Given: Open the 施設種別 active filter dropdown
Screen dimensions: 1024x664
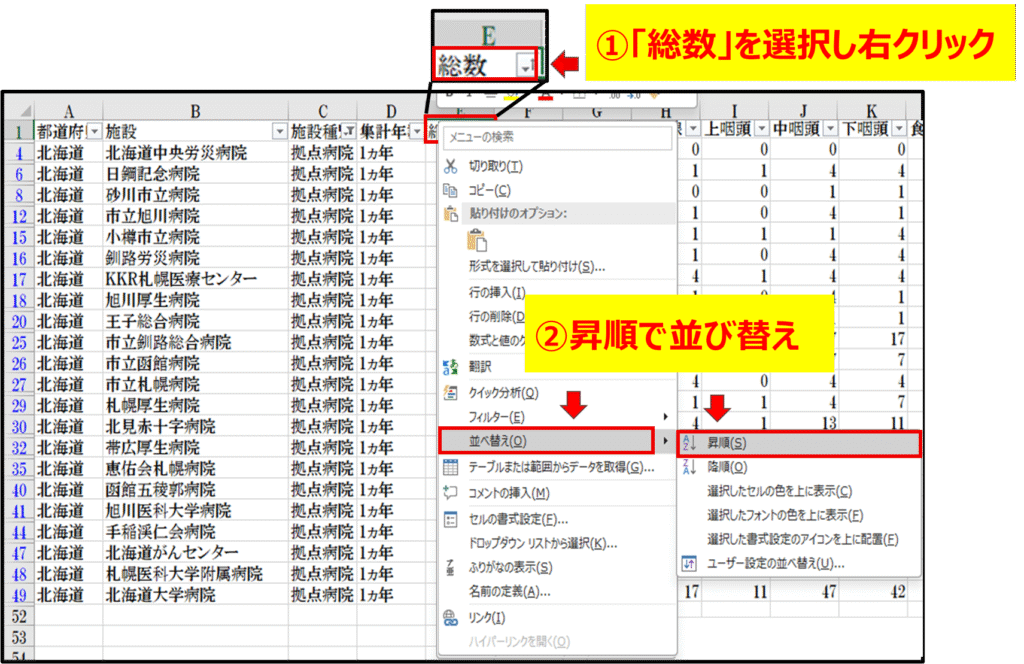Looking at the screenshot, I should (348, 131).
